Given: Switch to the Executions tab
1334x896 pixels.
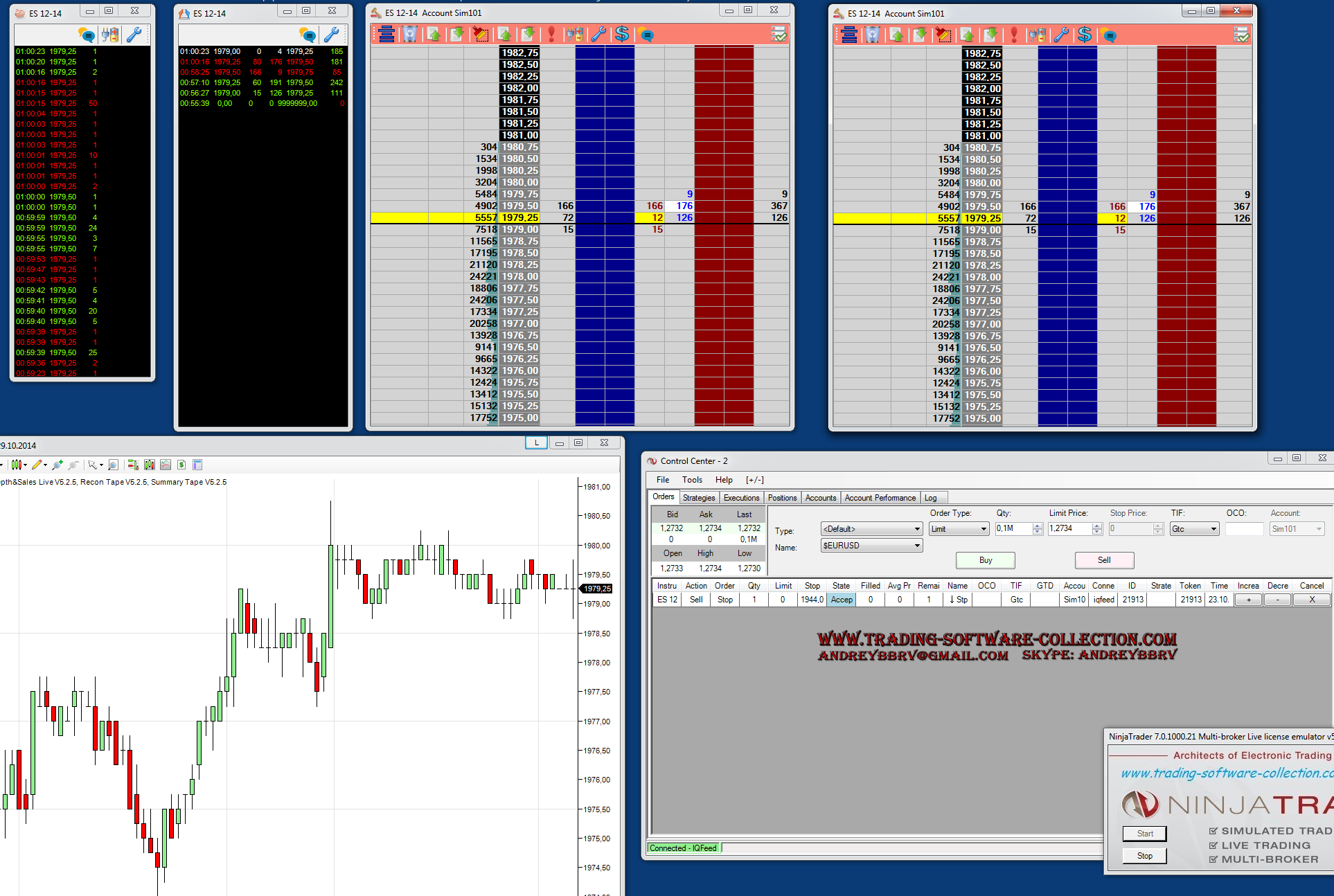Looking at the screenshot, I should [x=741, y=498].
